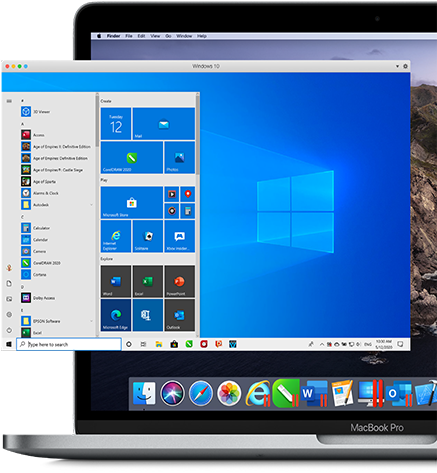Launch Siri from the macOS Dock
The width and height of the screenshot is (437, 473).
point(172,393)
